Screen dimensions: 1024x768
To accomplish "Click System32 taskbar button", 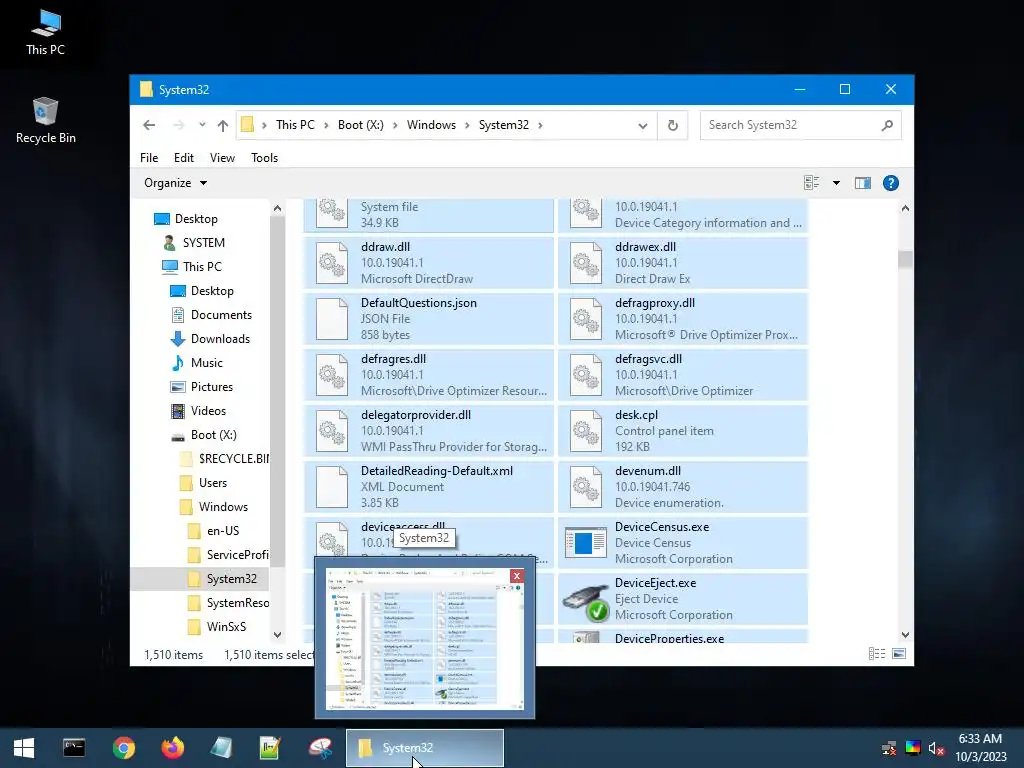I will [x=424, y=748].
